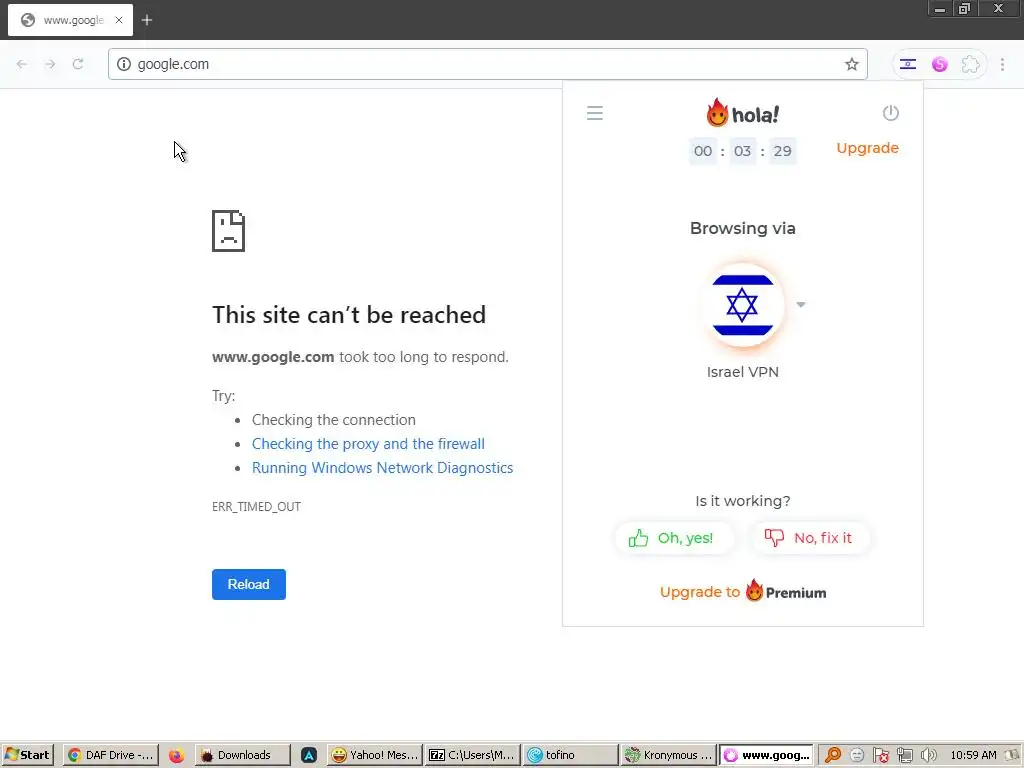Click the volume speaker tray icon
This screenshot has width=1024, height=768.
(928, 755)
